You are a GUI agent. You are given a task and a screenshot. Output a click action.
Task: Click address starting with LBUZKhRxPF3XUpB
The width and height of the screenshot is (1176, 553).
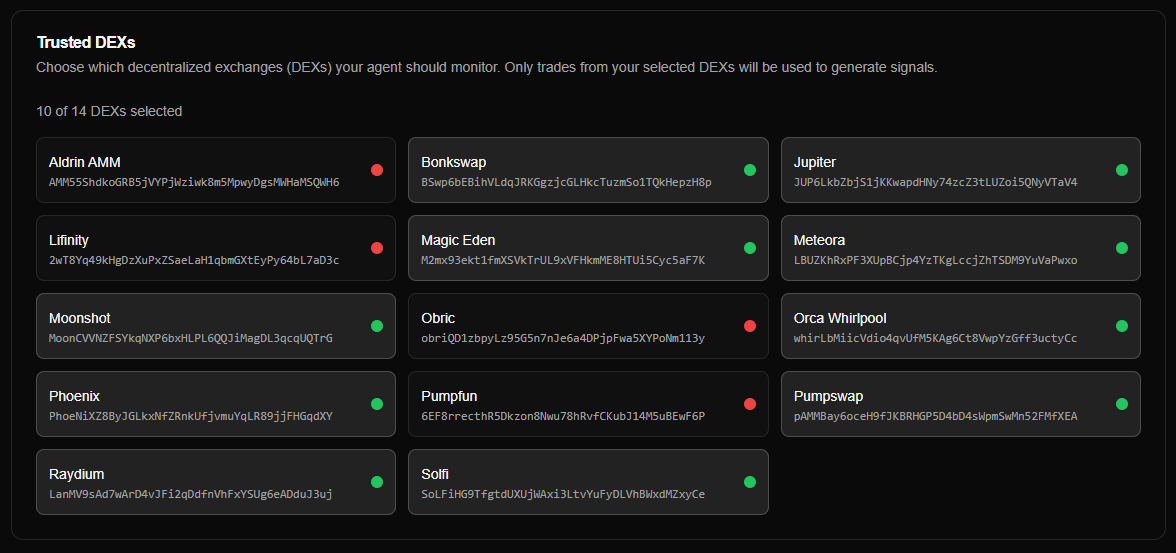click(935, 260)
